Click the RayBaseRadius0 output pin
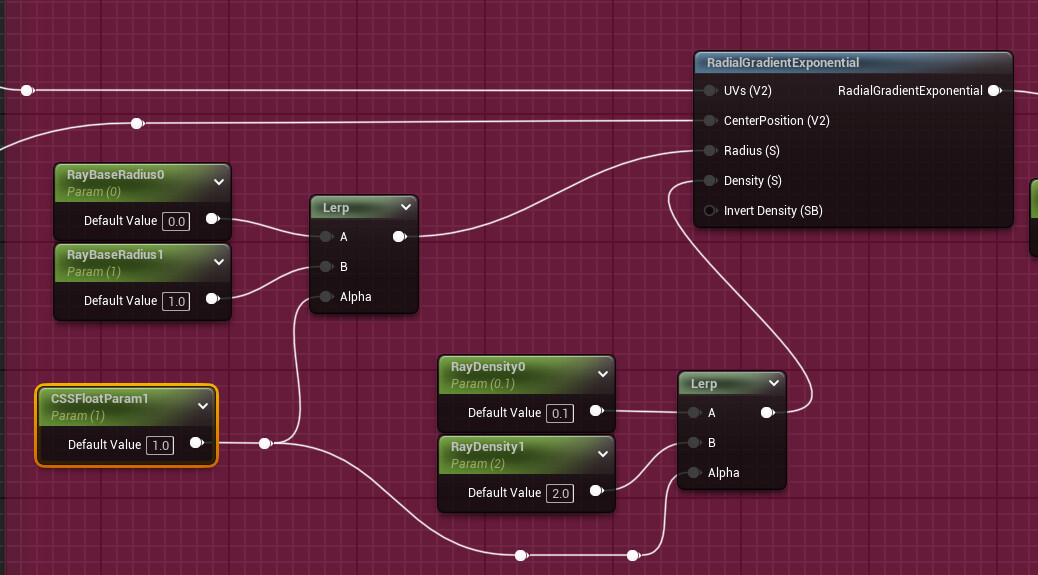Viewport: 1038px width, 575px height. (212, 218)
